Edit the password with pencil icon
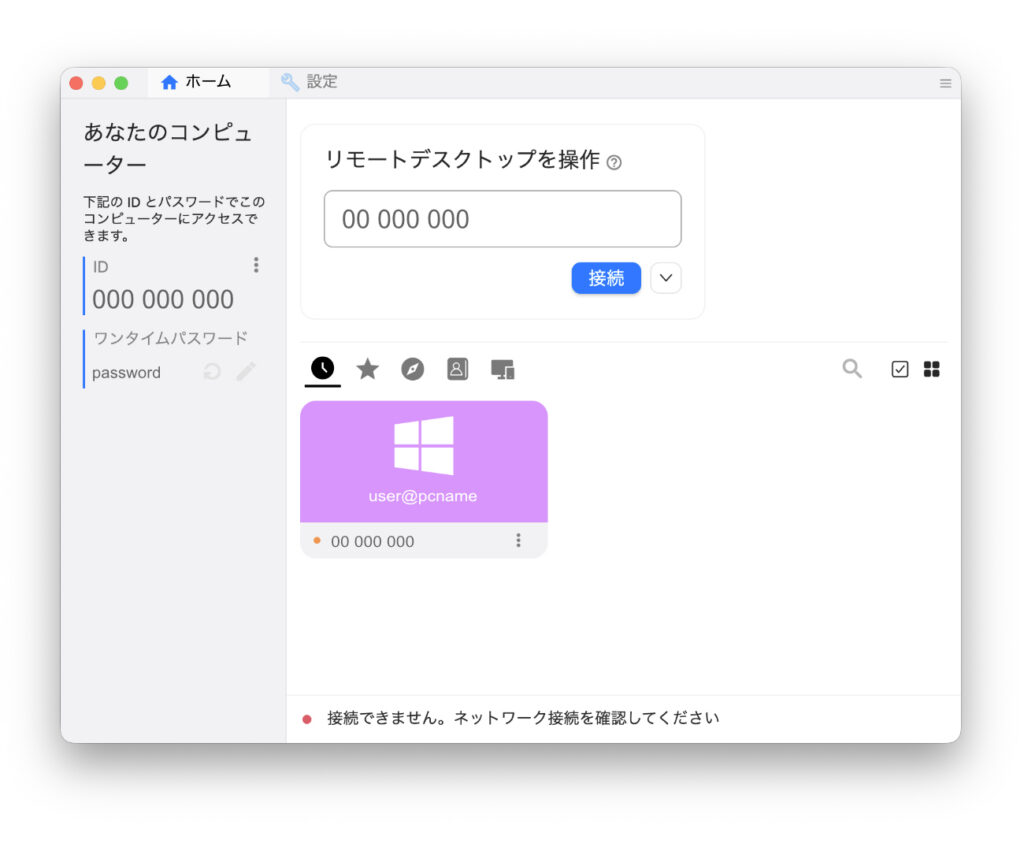1024x851 pixels. click(x=246, y=372)
